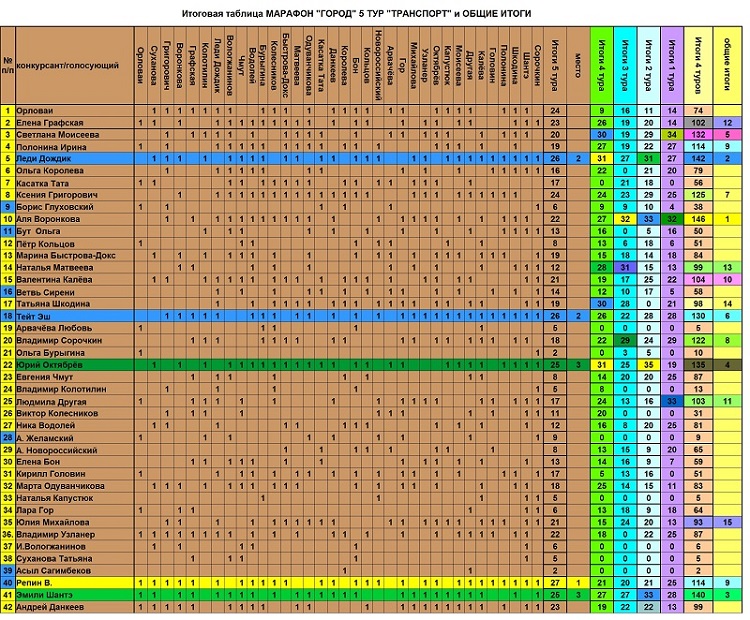Image resolution: width=750 pixels, height=620 pixels.
Task: Select row number '42' cell
Action: pos(8,607)
